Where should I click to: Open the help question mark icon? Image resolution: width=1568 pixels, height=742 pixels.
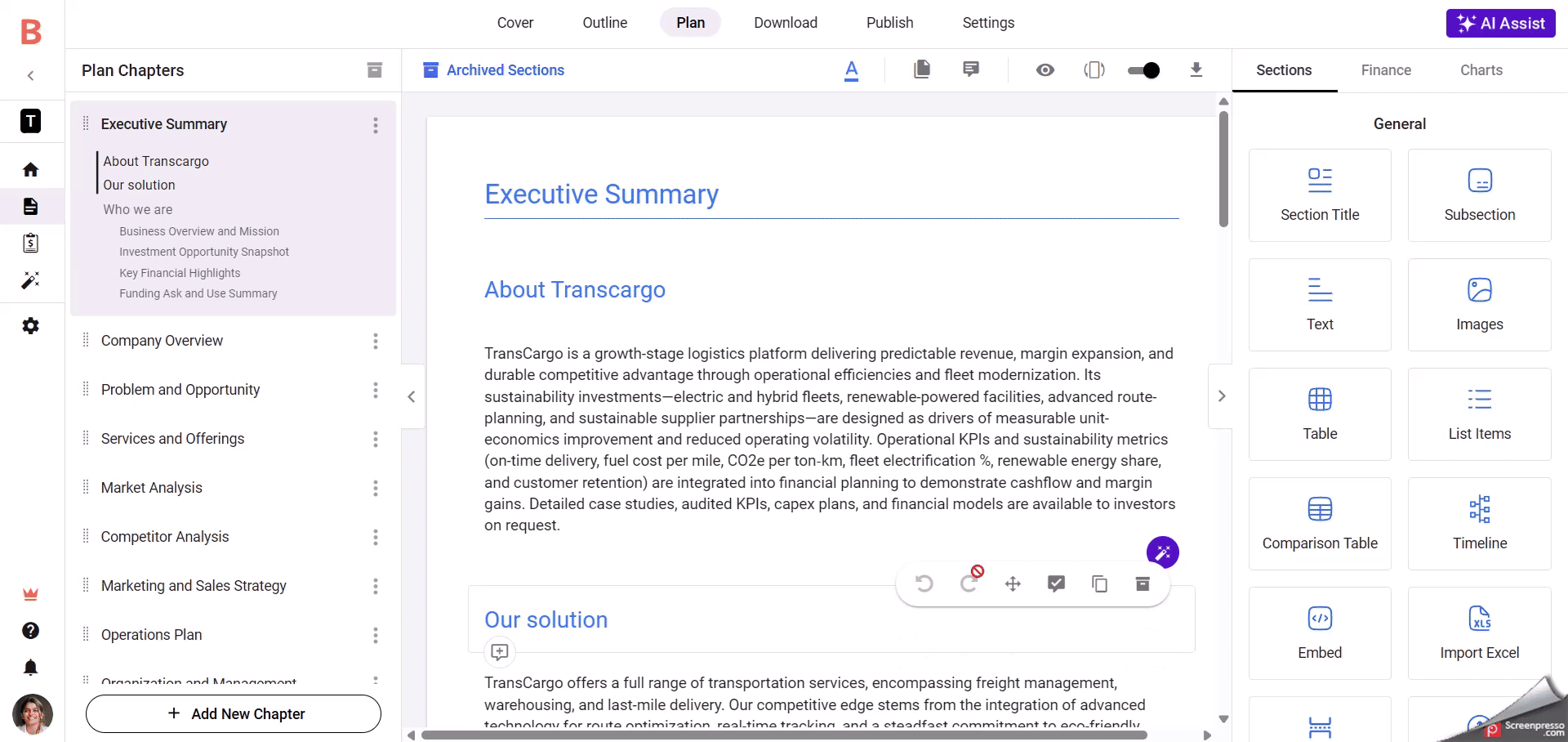31,631
